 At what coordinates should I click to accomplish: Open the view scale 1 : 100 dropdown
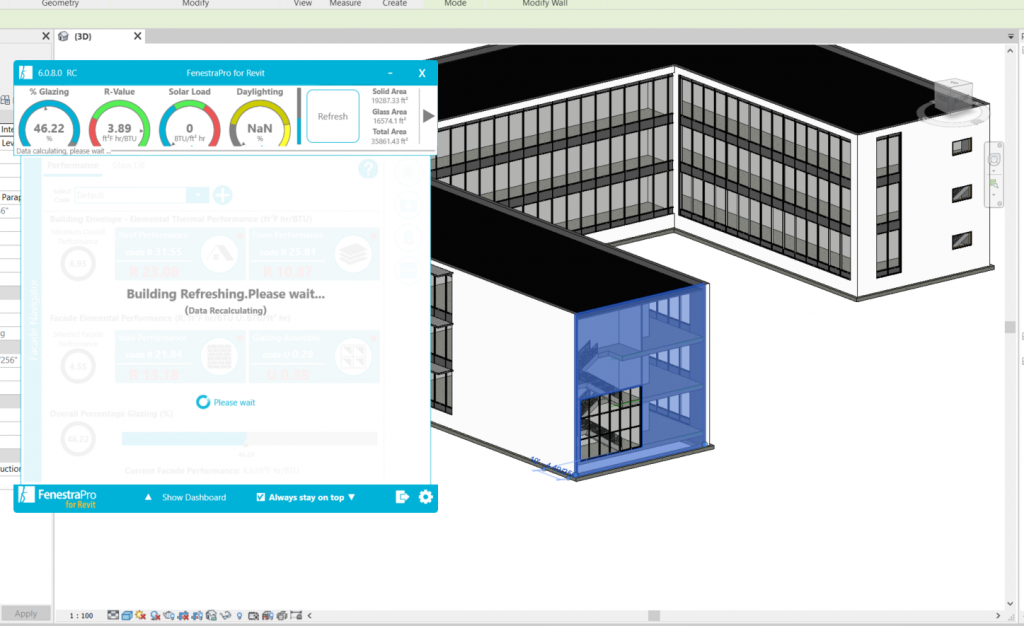coord(82,616)
